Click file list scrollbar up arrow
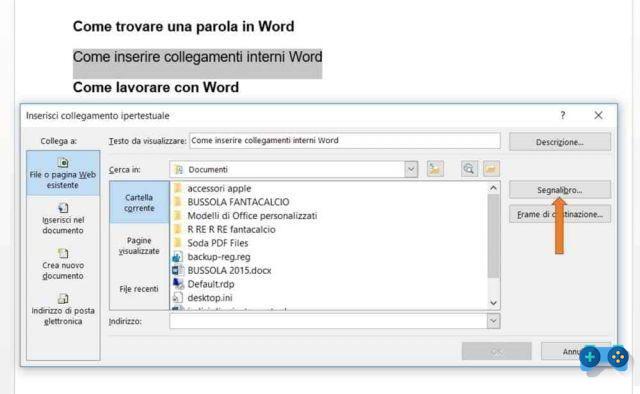 493,188
